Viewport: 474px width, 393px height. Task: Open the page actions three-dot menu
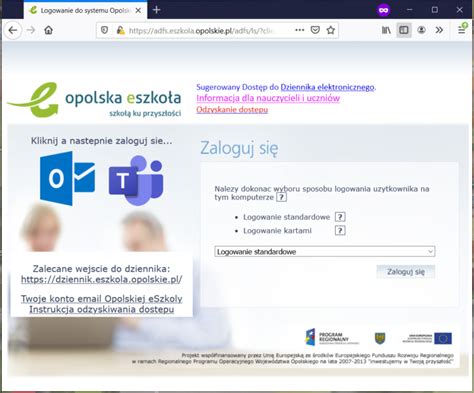300,30
